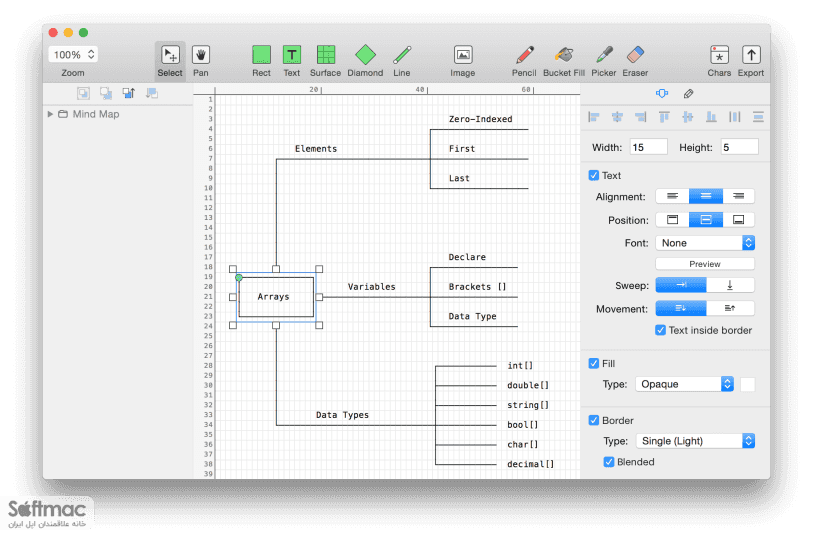Select the Eraser tool
This screenshot has width=813, height=540.
pyautogui.click(x=635, y=61)
